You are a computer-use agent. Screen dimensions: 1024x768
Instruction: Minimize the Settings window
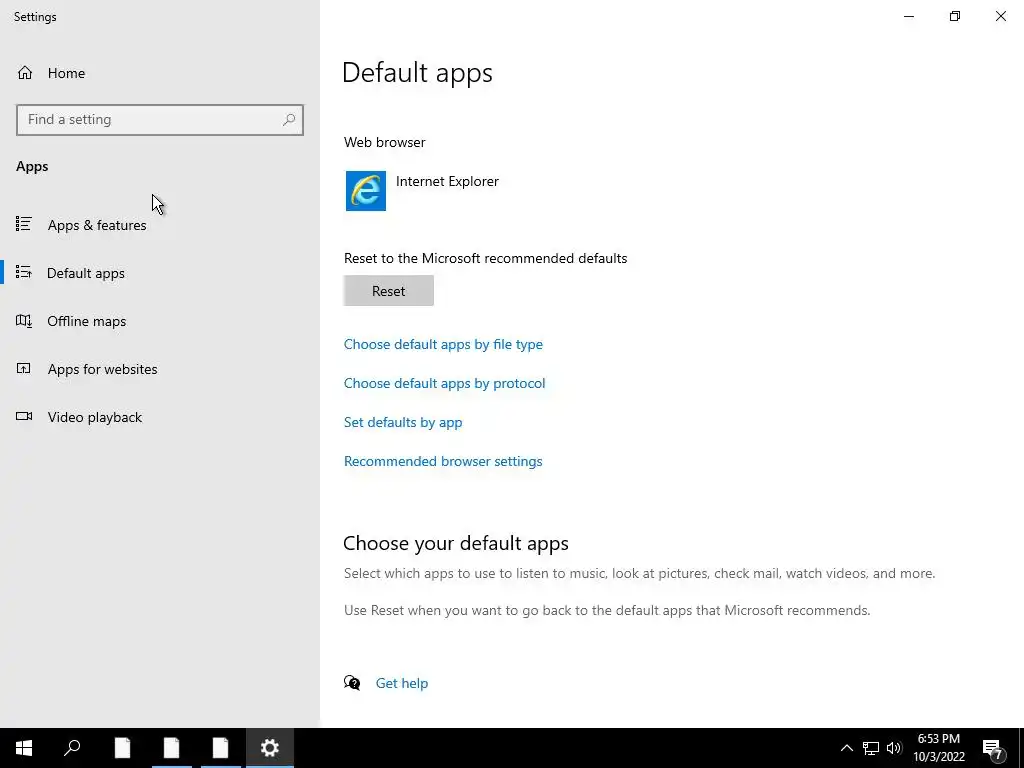908,16
